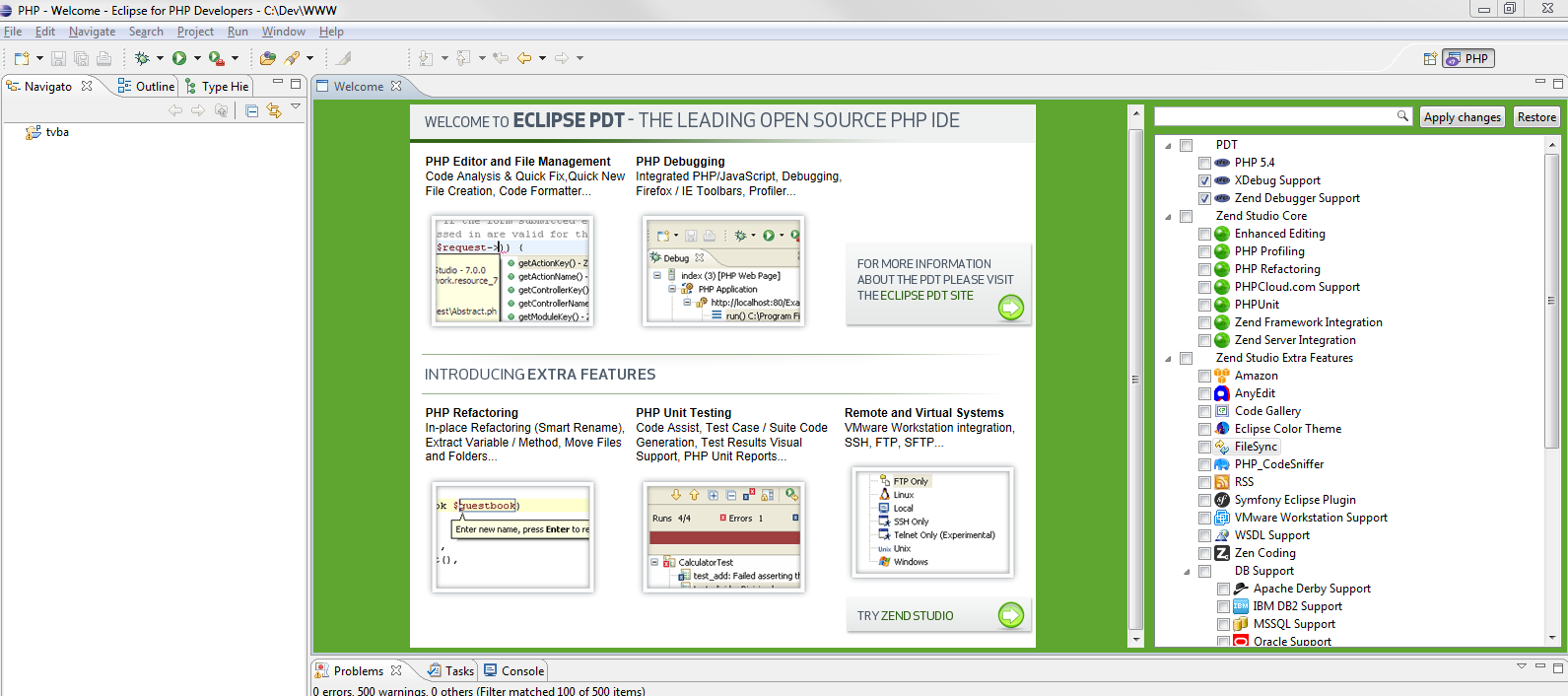Open the Navigate menu
Image resolution: width=1568 pixels, height=696 pixels.
92,32
